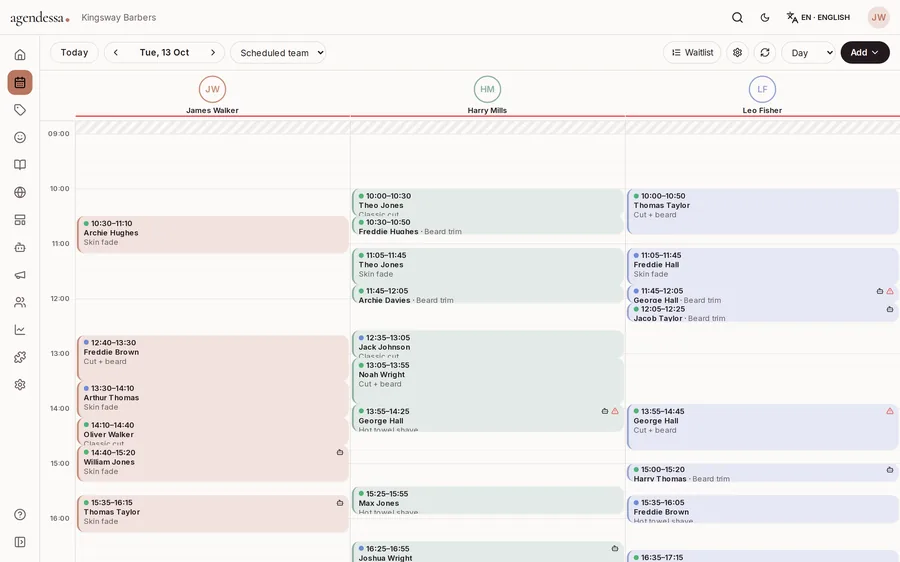Click the search magnifier icon

pyautogui.click(x=738, y=18)
